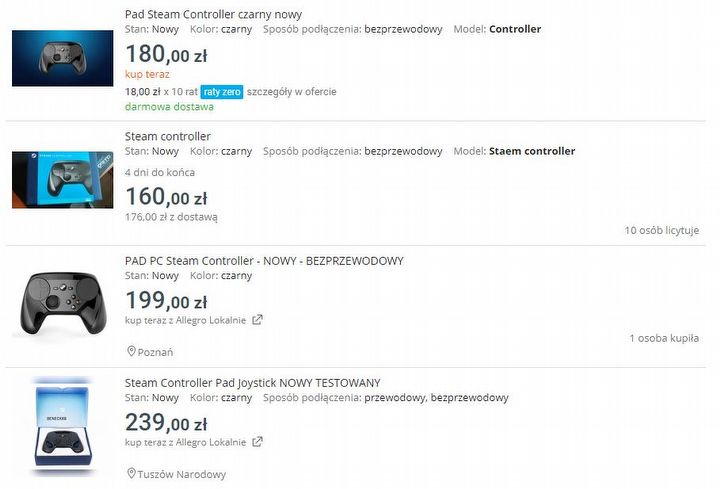Open thumbnail of the boxed 160 zł controller
The height and width of the screenshot is (489, 720).
(62, 179)
